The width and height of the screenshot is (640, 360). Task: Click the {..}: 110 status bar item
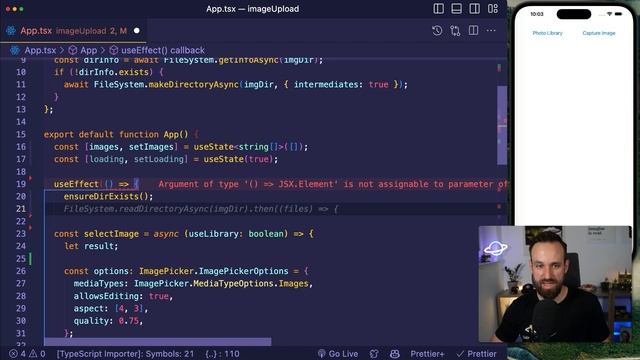[222, 354]
